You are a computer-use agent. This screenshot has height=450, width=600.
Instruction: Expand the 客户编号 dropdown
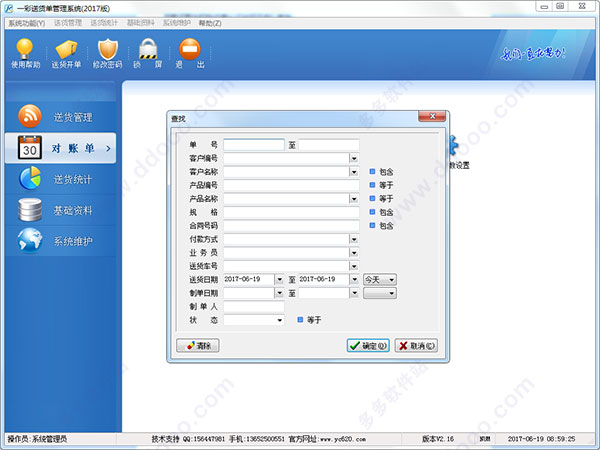pos(354,158)
